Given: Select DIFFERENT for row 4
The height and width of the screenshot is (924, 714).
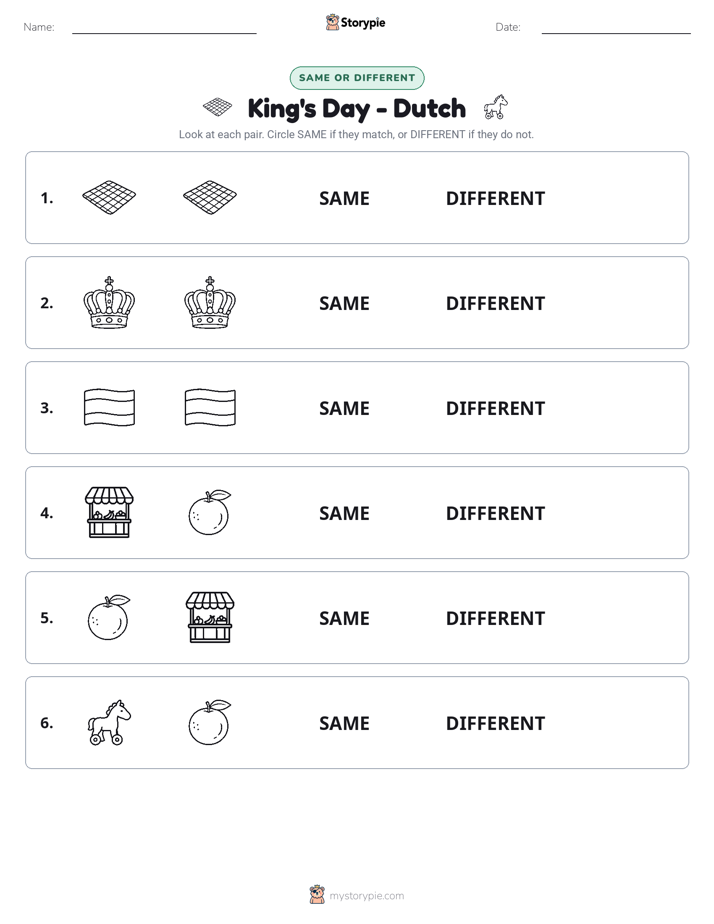Looking at the screenshot, I should click(x=495, y=513).
